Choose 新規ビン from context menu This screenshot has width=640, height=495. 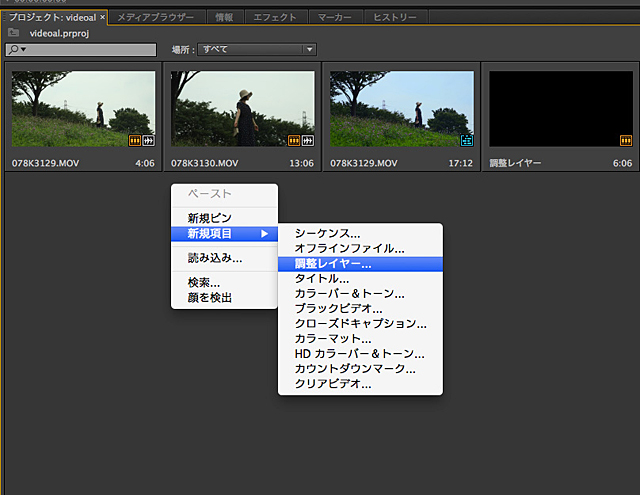[224, 218]
